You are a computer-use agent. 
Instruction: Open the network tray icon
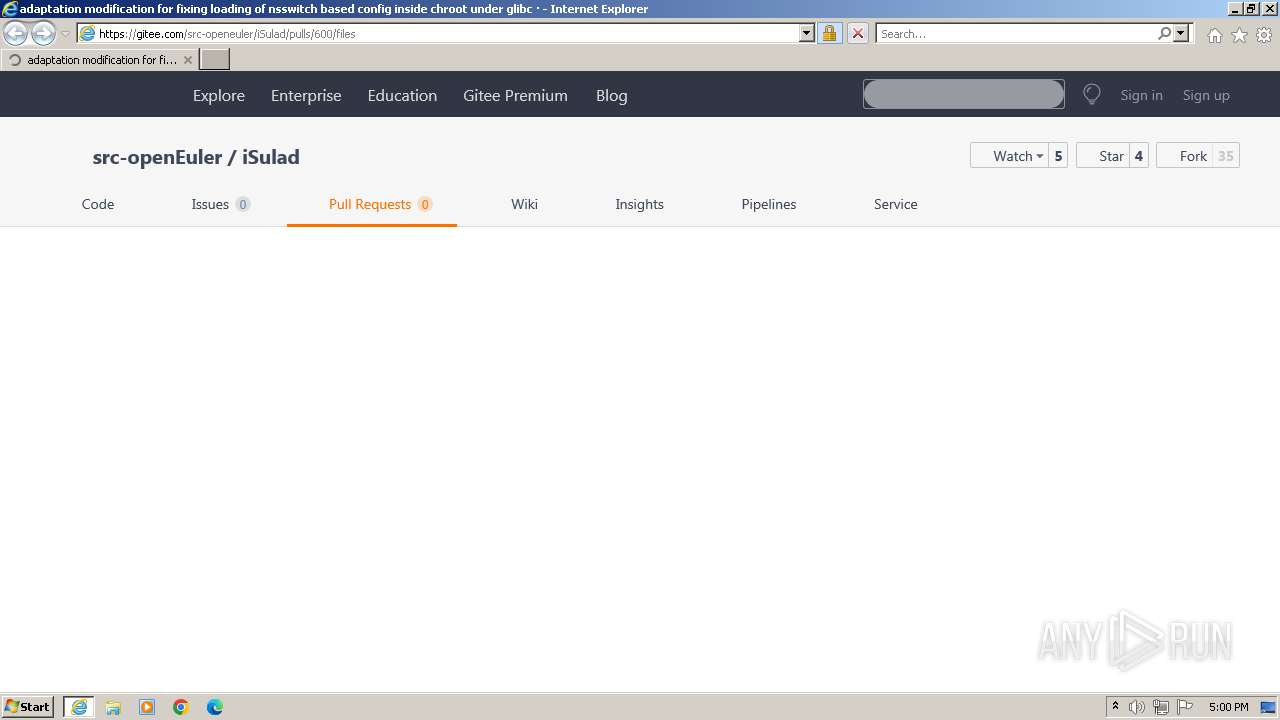point(1161,707)
